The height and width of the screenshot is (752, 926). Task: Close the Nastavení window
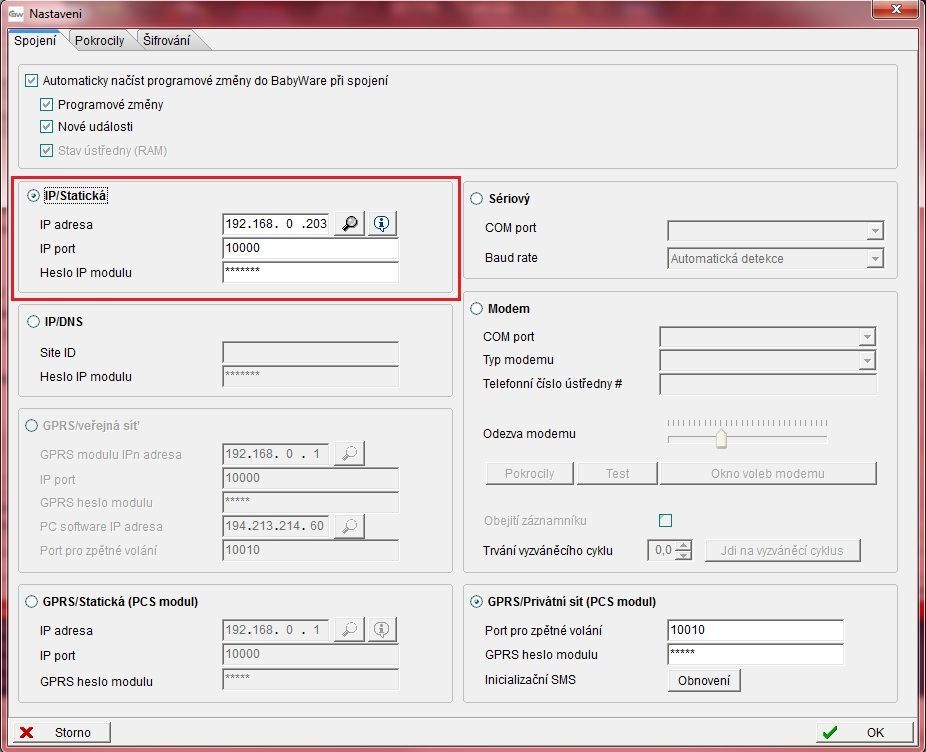(x=894, y=13)
